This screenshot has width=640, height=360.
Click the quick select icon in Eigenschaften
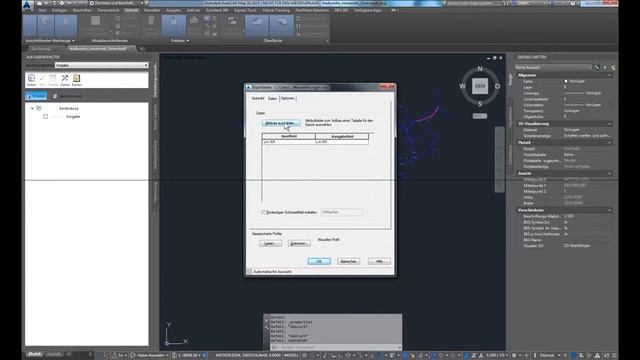[613, 67]
